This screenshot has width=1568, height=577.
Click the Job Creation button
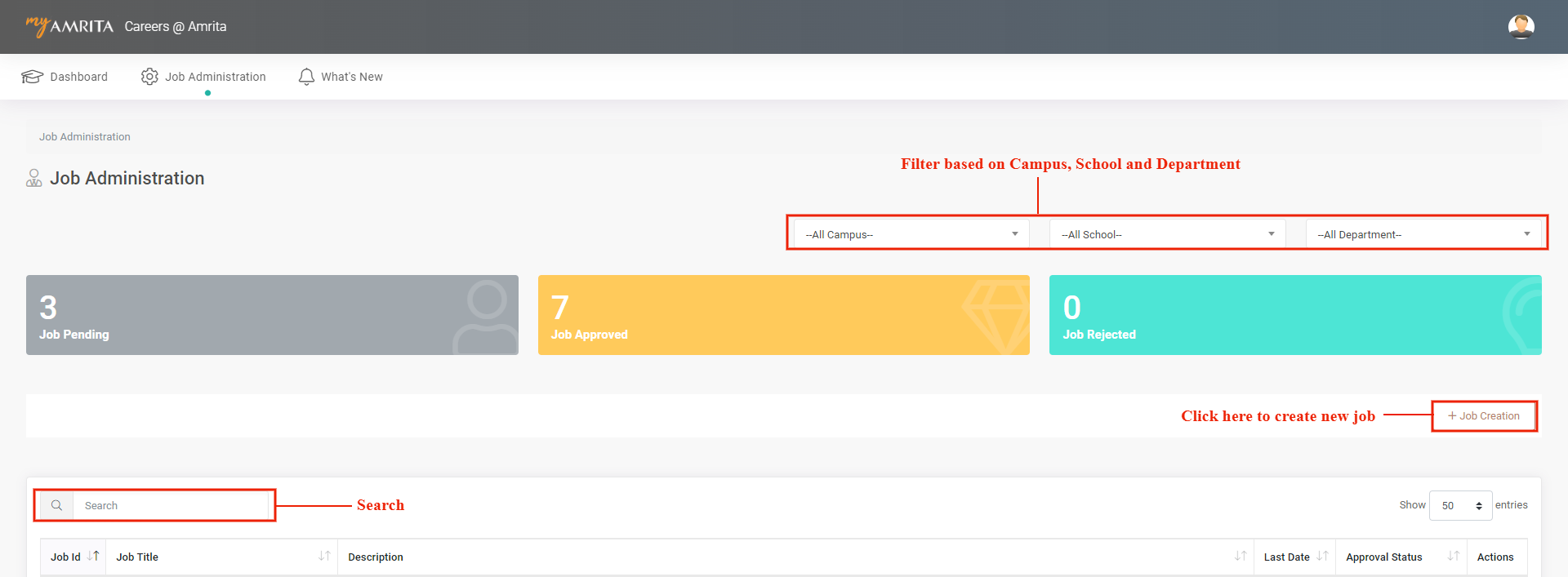coord(1484,416)
